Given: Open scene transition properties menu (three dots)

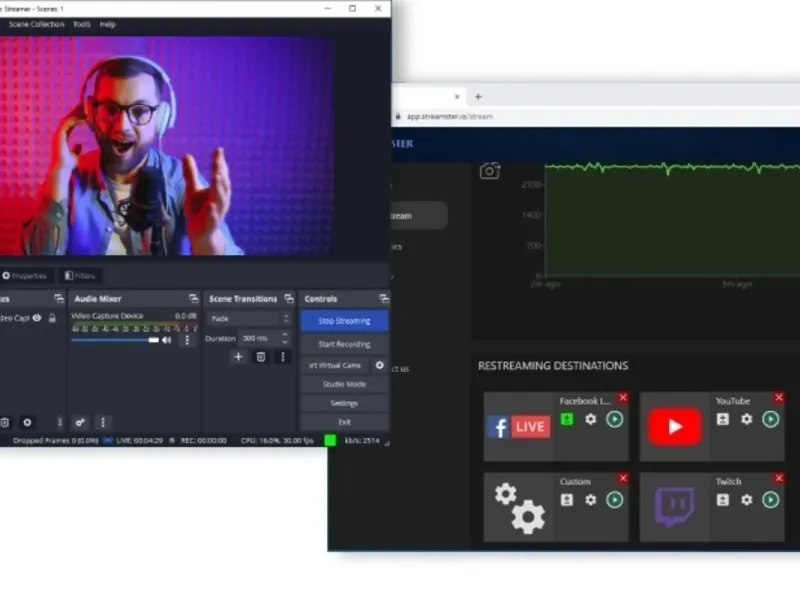Looking at the screenshot, I should tap(283, 357).
